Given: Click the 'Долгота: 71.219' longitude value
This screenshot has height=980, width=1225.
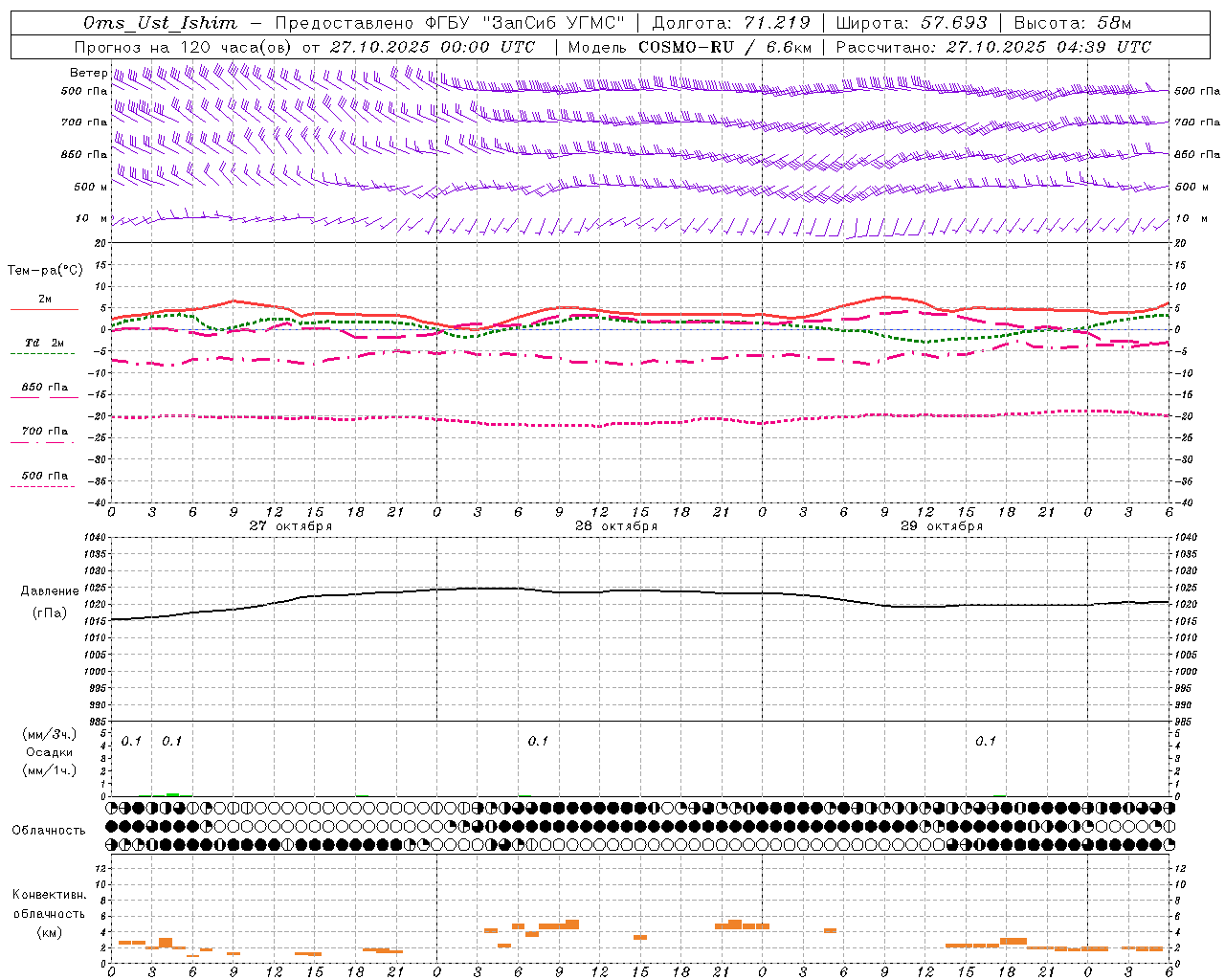Looking at the screenshot, I should point(731,23).
